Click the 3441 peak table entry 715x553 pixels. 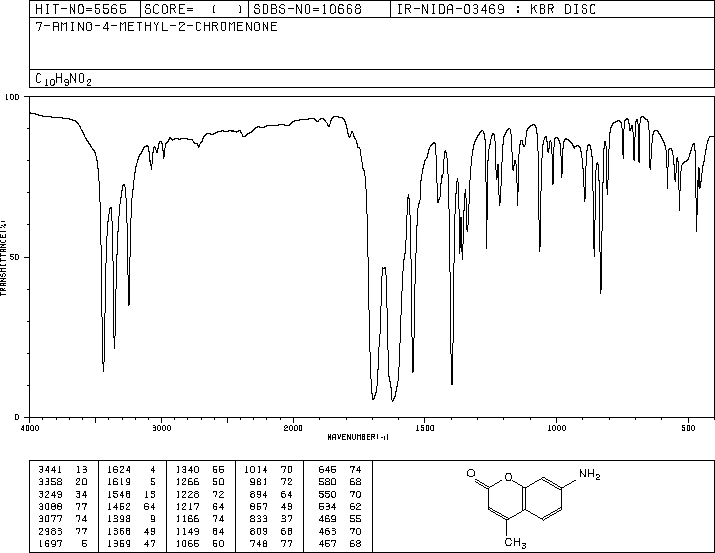(x=50, y=470)
